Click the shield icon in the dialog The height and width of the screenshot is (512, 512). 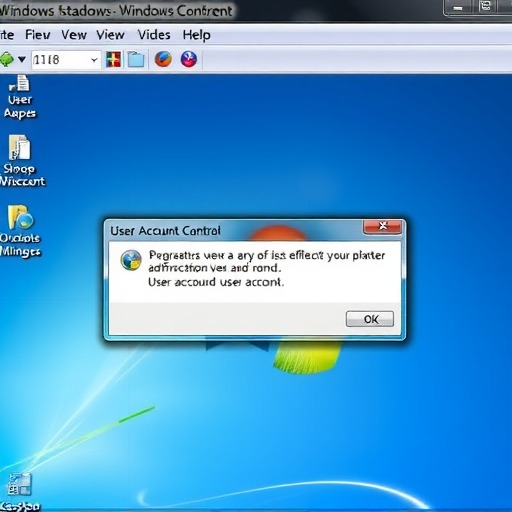(131, 260)
